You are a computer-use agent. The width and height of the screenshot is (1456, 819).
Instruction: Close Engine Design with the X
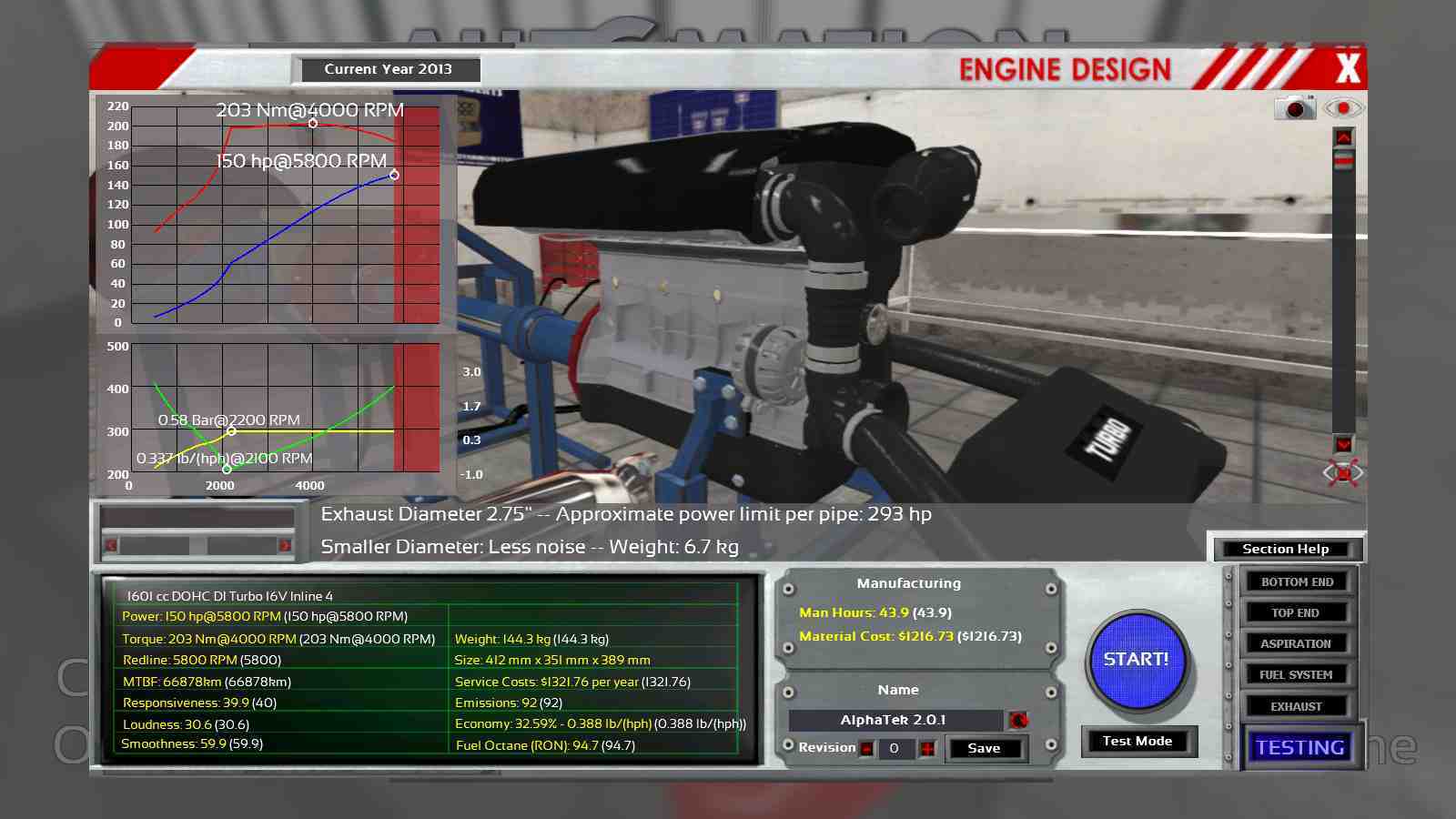pos(1348,68)
